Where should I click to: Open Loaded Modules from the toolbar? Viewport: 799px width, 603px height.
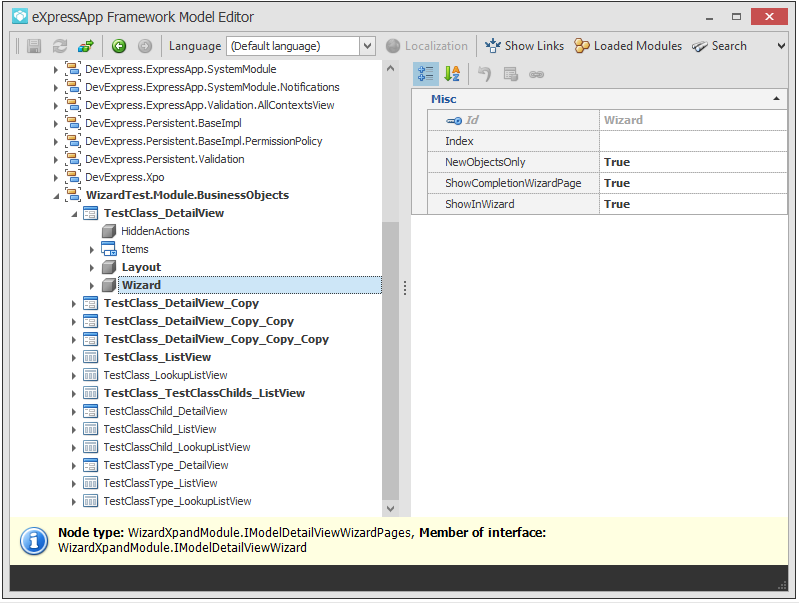point(628,46)
